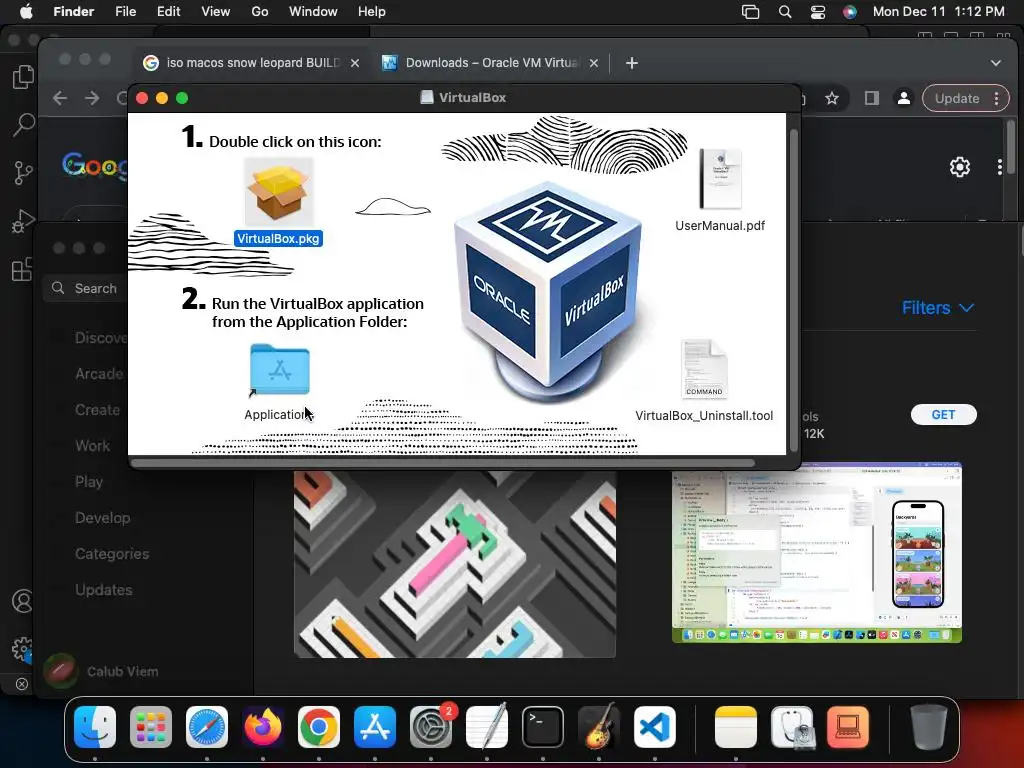Viewport: 1024px width, 768px height.
Task: Switch to Google Chrome in Dock
Action: (x=319, y=727)
